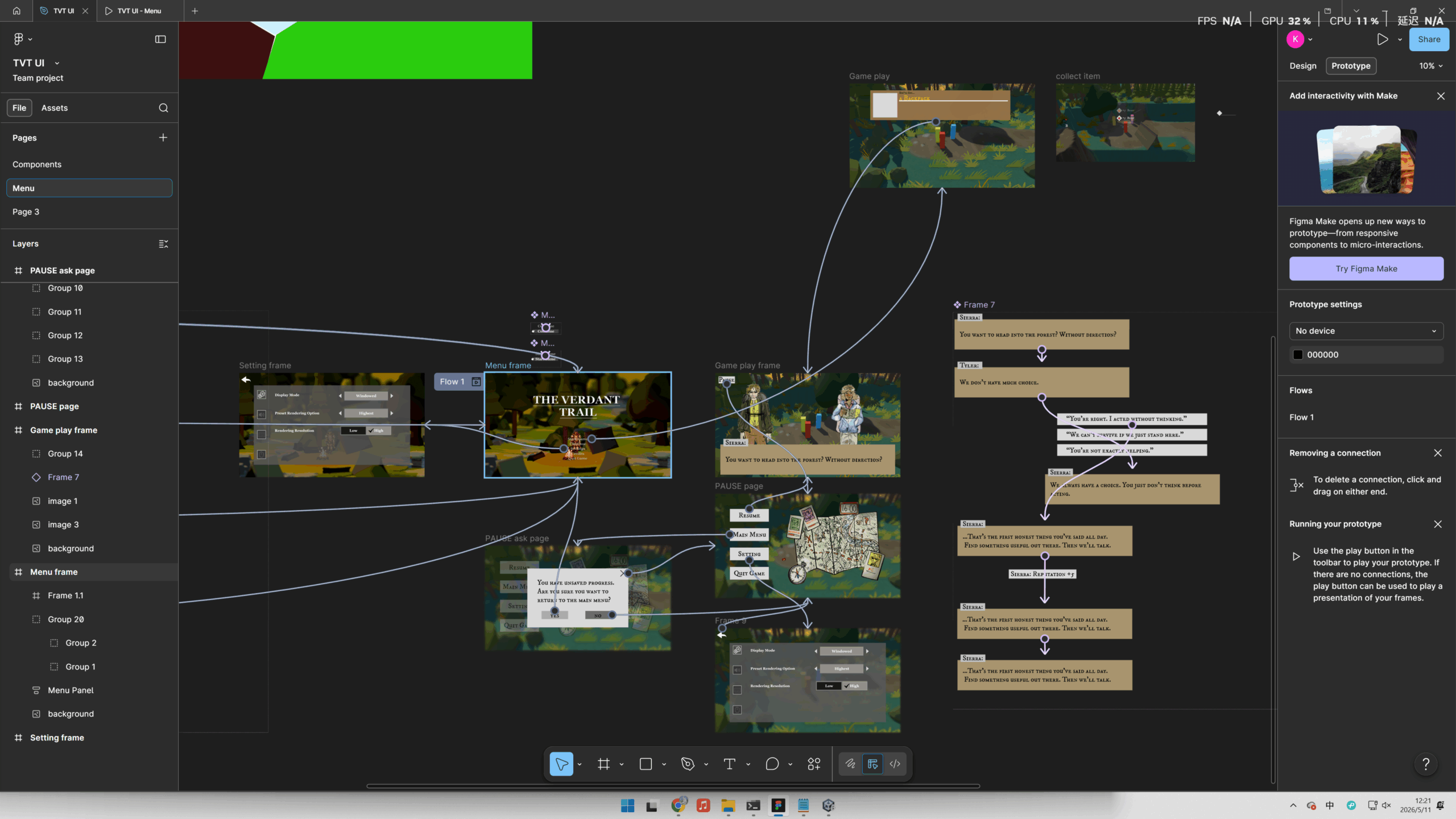Viewport: 1456px width, 819px height.
Task: Select Flow 1 in the Flows list
Action: pos(1301,417)
